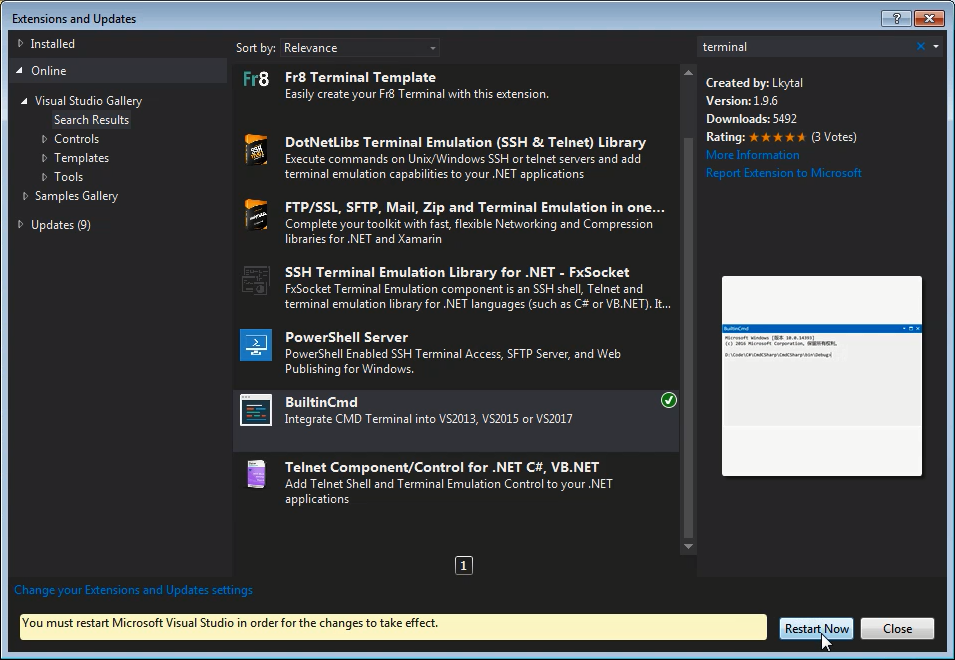Click the BuiltinCmd preview screenshot thumbnail

point(822,376)
